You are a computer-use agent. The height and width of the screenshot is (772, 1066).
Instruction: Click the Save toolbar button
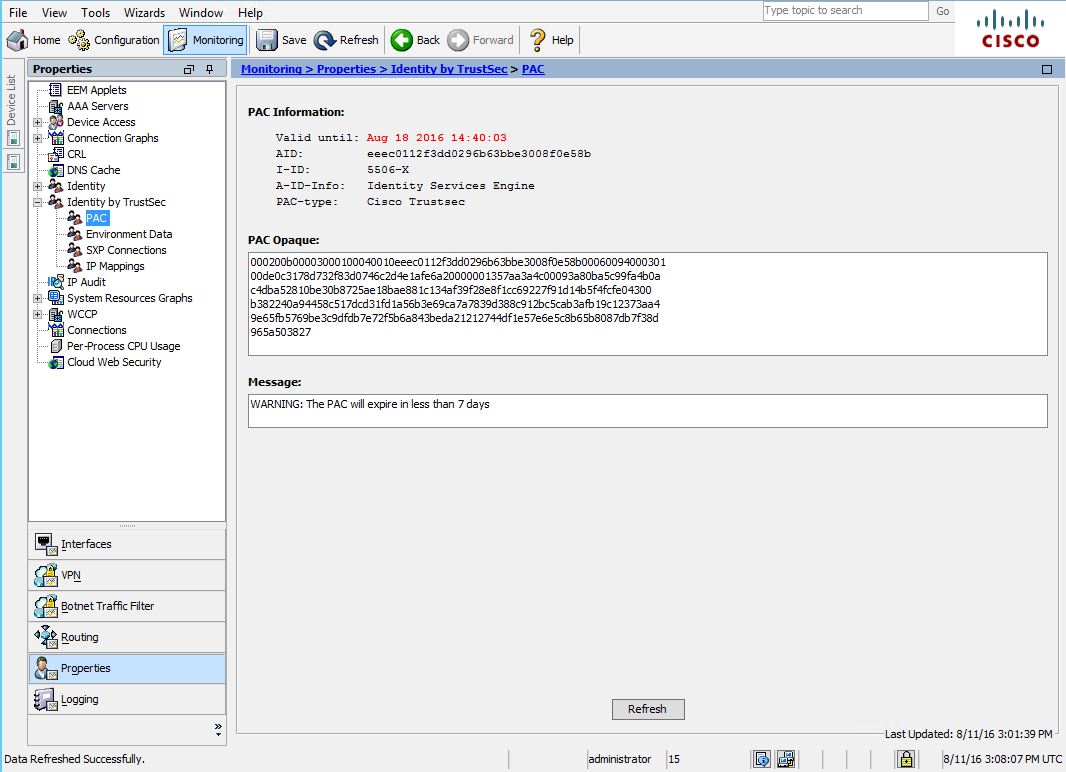(x=281, y=40)
